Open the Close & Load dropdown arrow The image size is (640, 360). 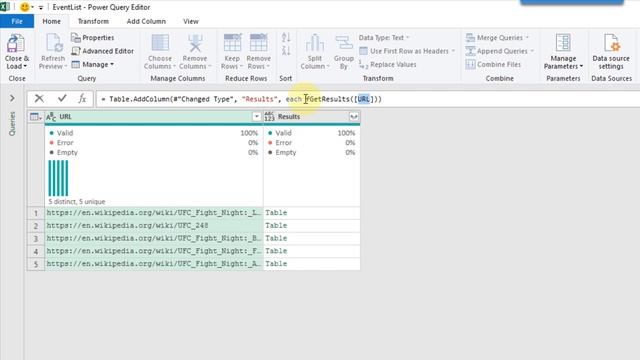[25, 66]
